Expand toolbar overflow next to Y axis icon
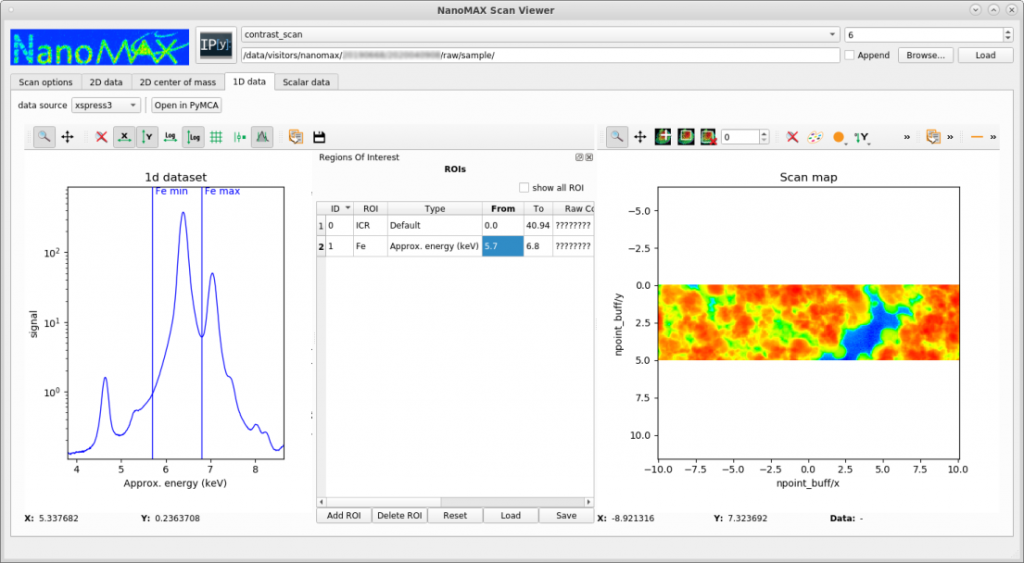 (907, 137)
